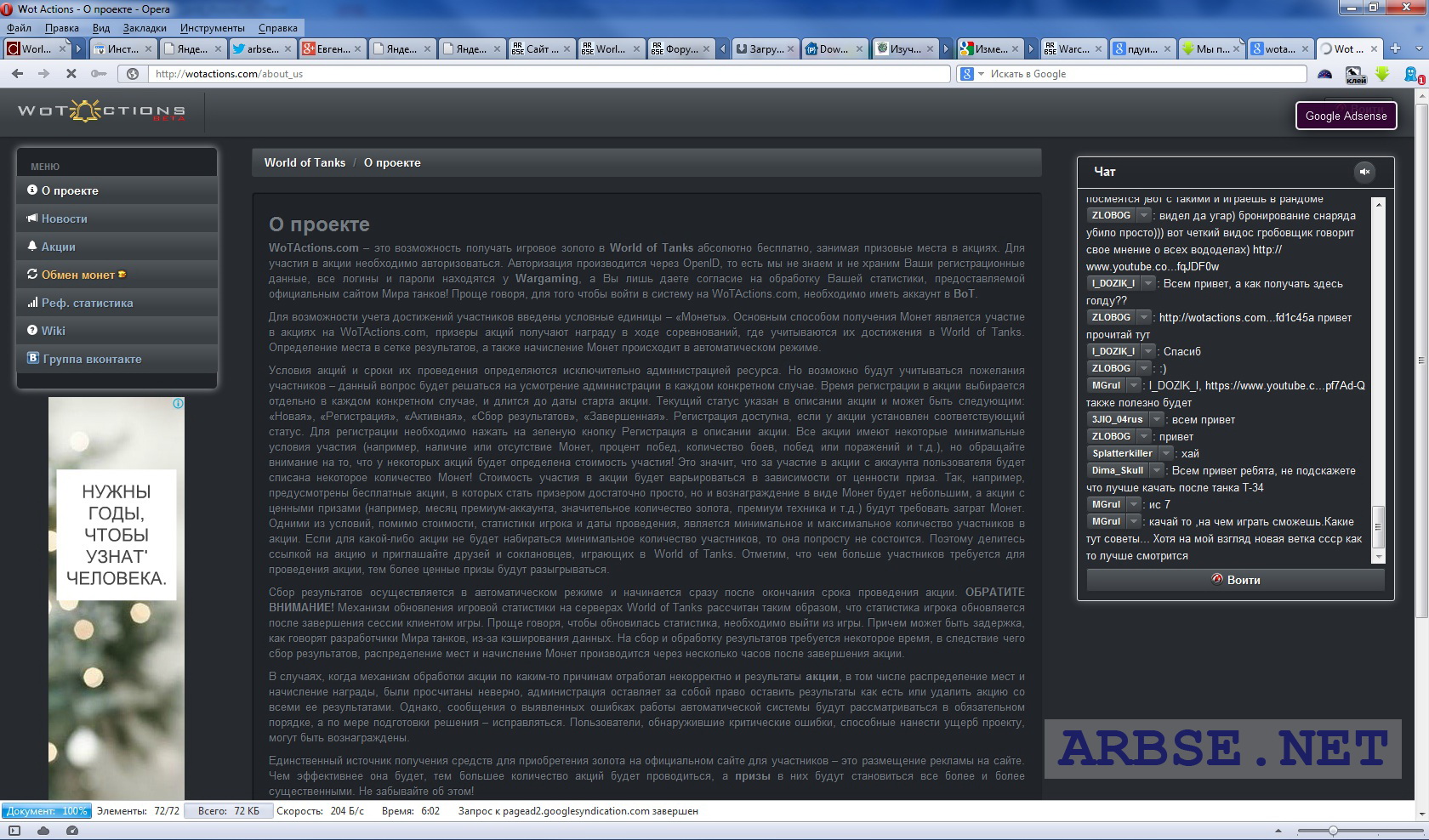Screen dimensions: 1429x840
Task: Expand tab stack arrow before Загру... tab
Action: (723, 49)
